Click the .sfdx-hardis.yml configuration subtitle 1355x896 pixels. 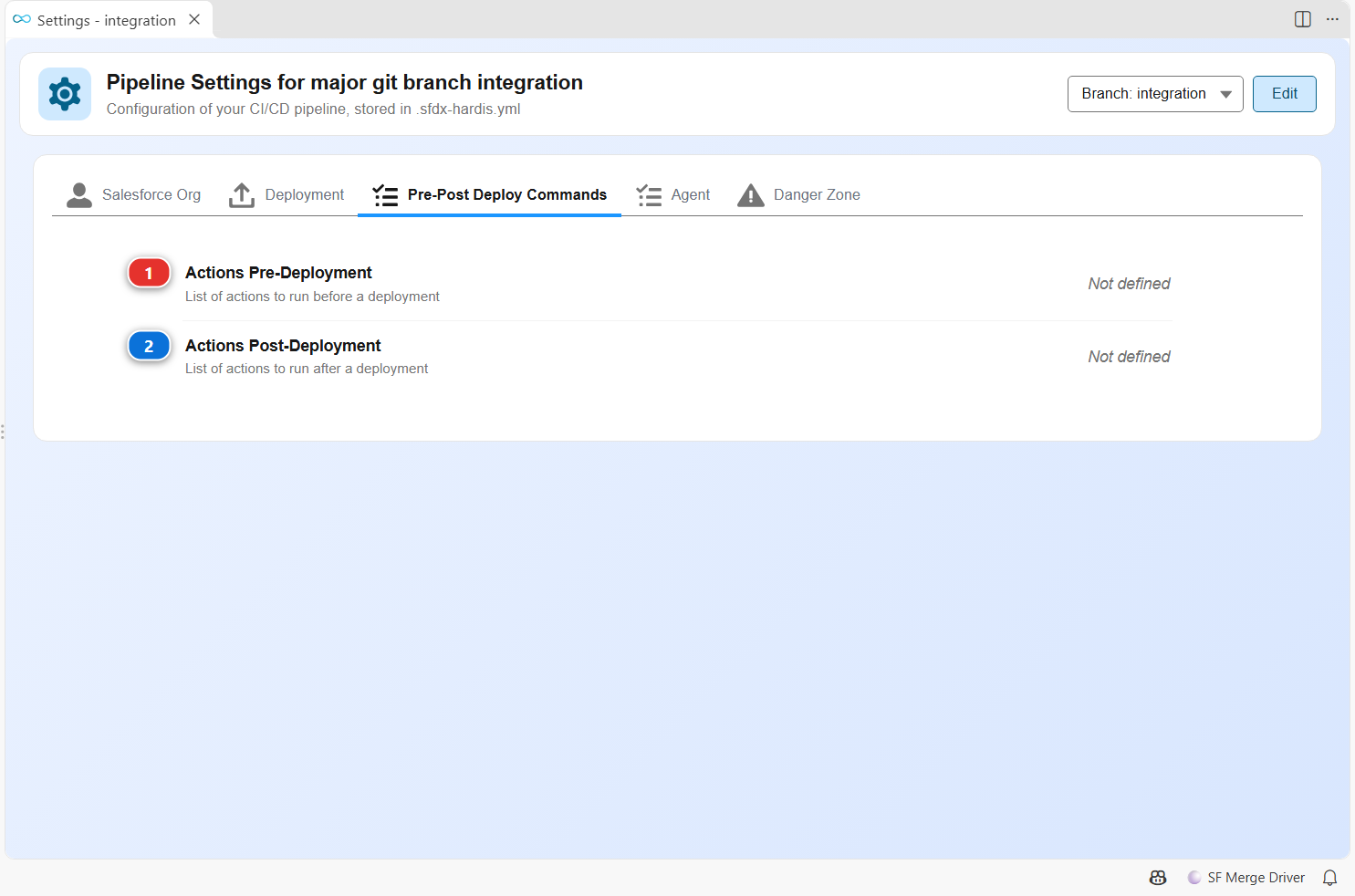(x=314, y=109)
